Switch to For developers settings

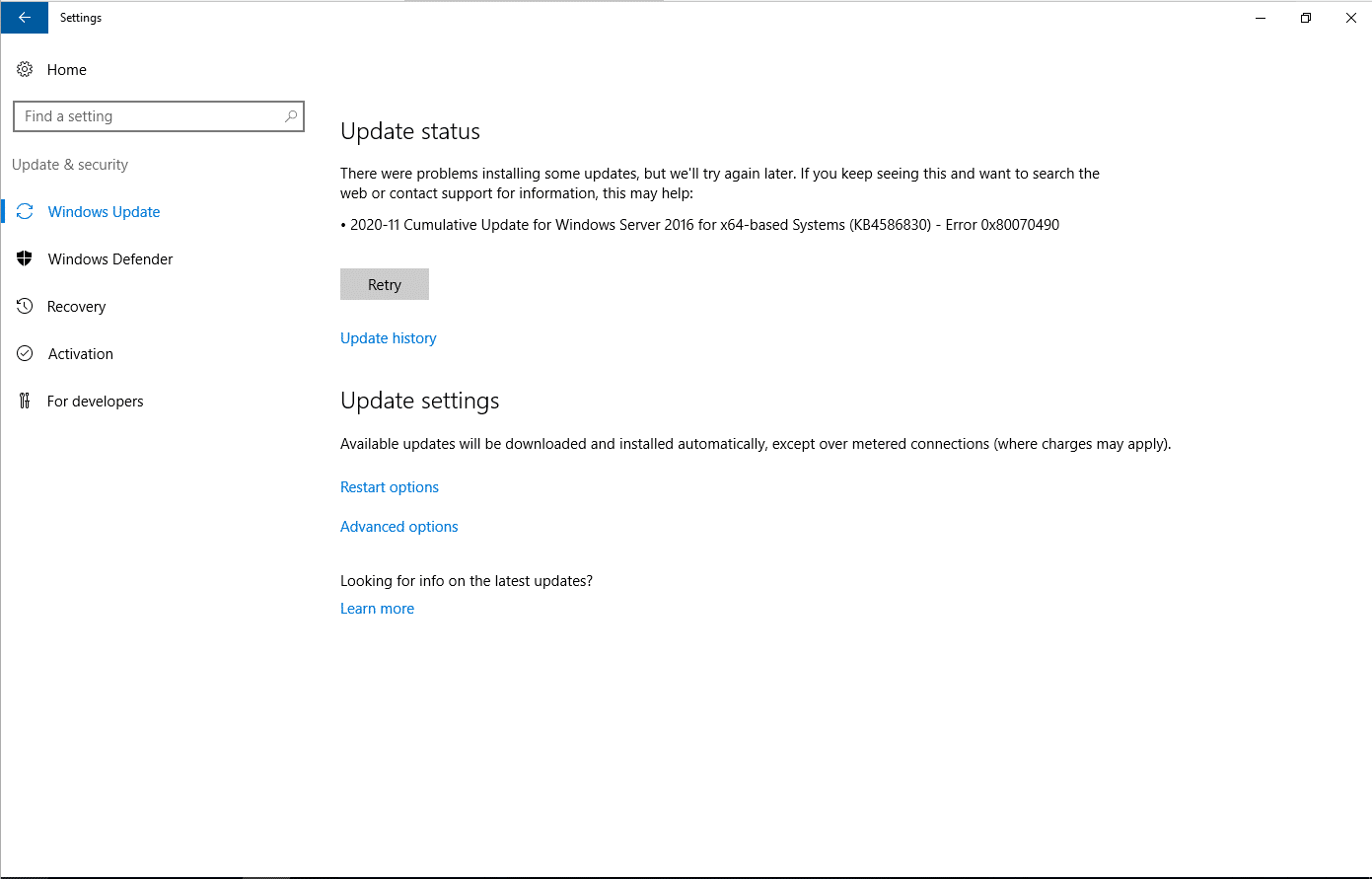click(96, 402)
